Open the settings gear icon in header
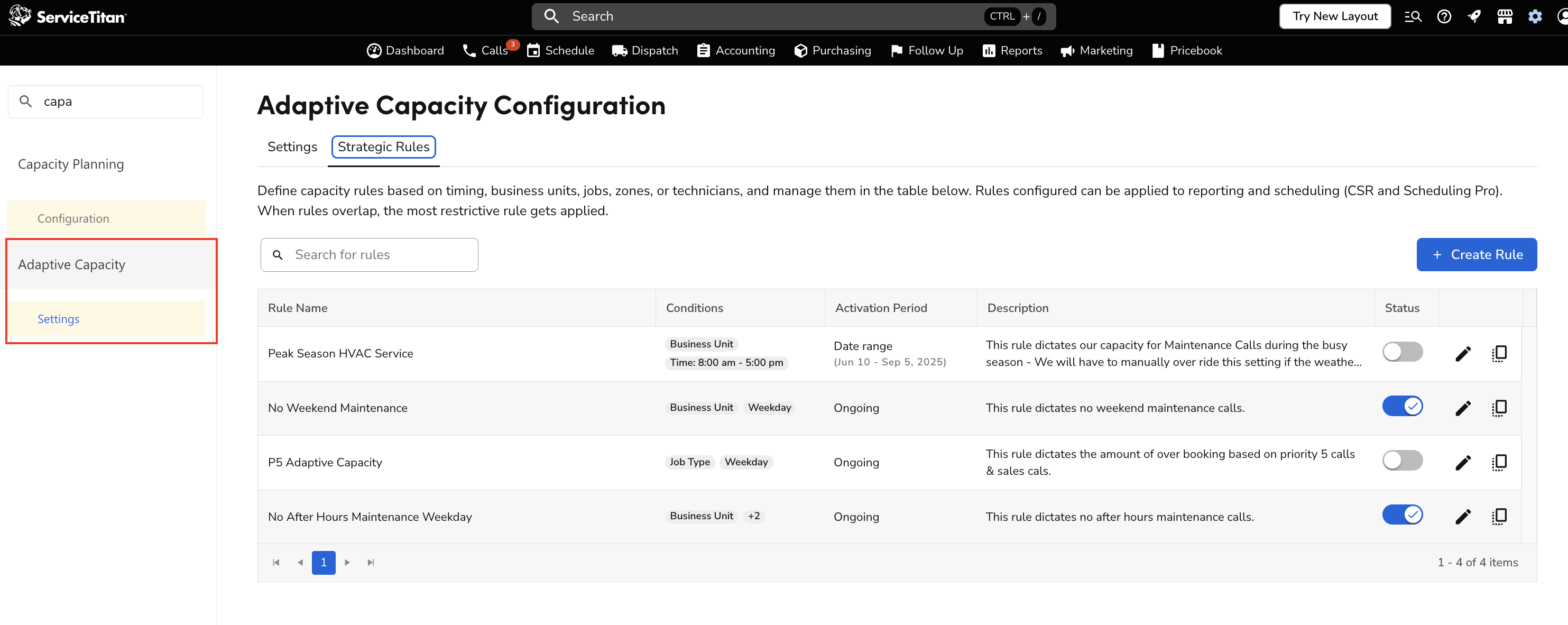This screenshot has height=625, width=1568. (x=1535, y=16)
